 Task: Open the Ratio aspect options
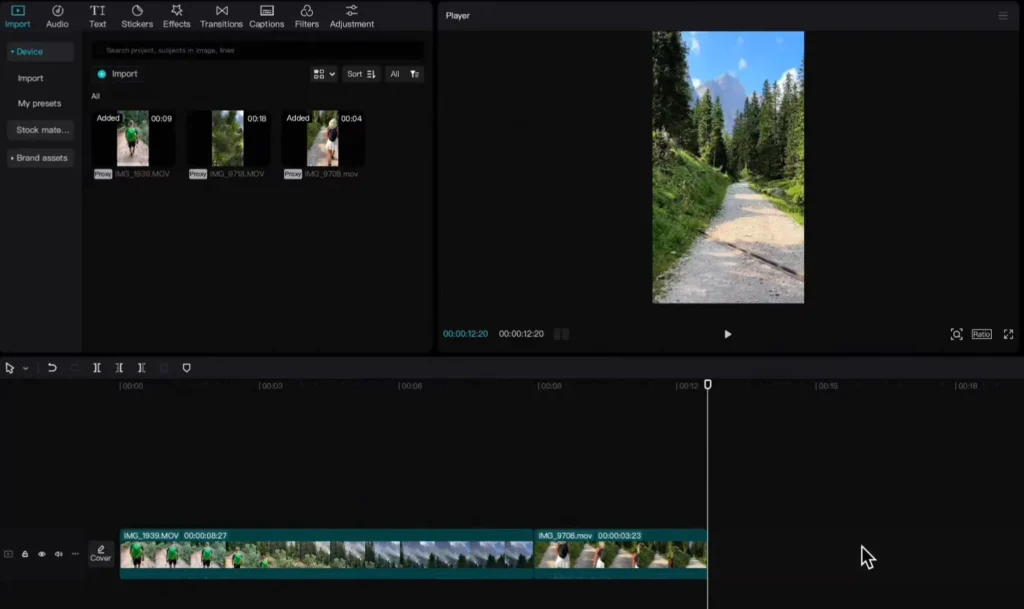(x=982, y=334)
